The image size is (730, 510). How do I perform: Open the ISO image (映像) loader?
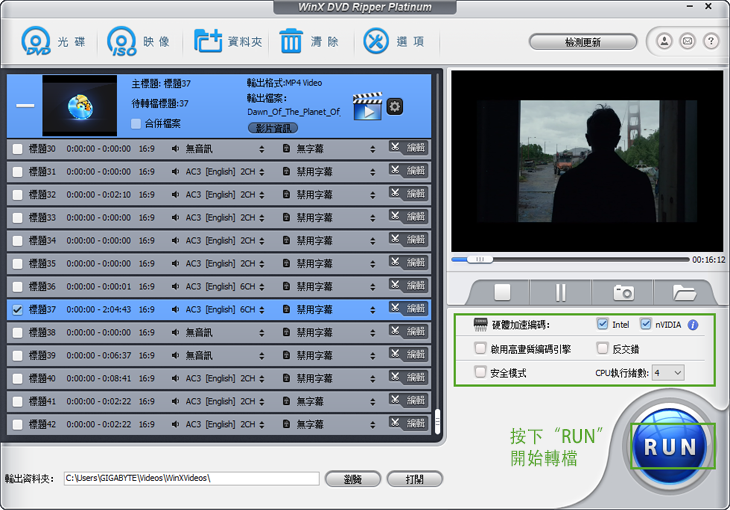pos(122,42)
